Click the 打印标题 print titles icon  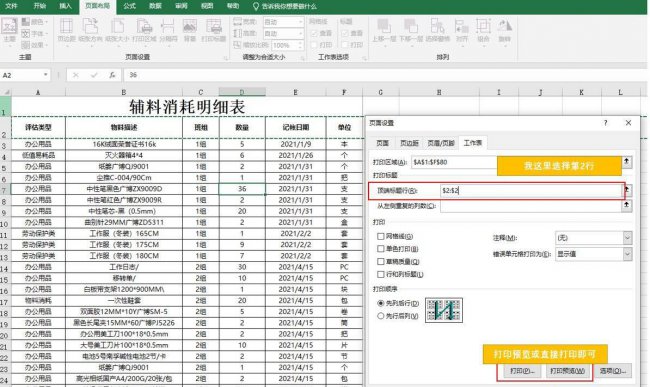(x=213, y=30)
